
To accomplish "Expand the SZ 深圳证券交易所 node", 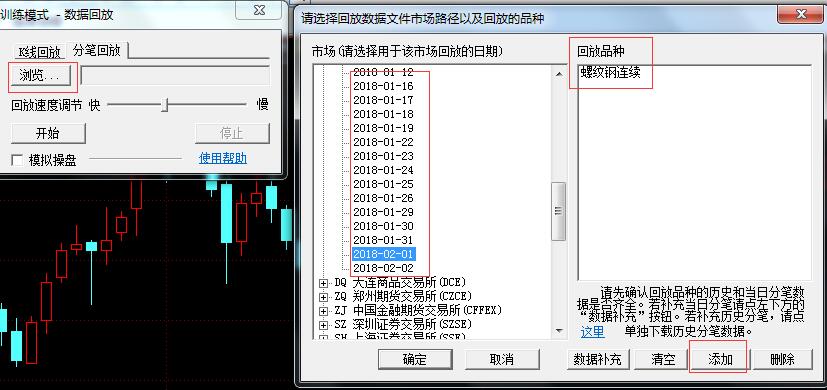I will pyautogui.click(x=323, y=325).
